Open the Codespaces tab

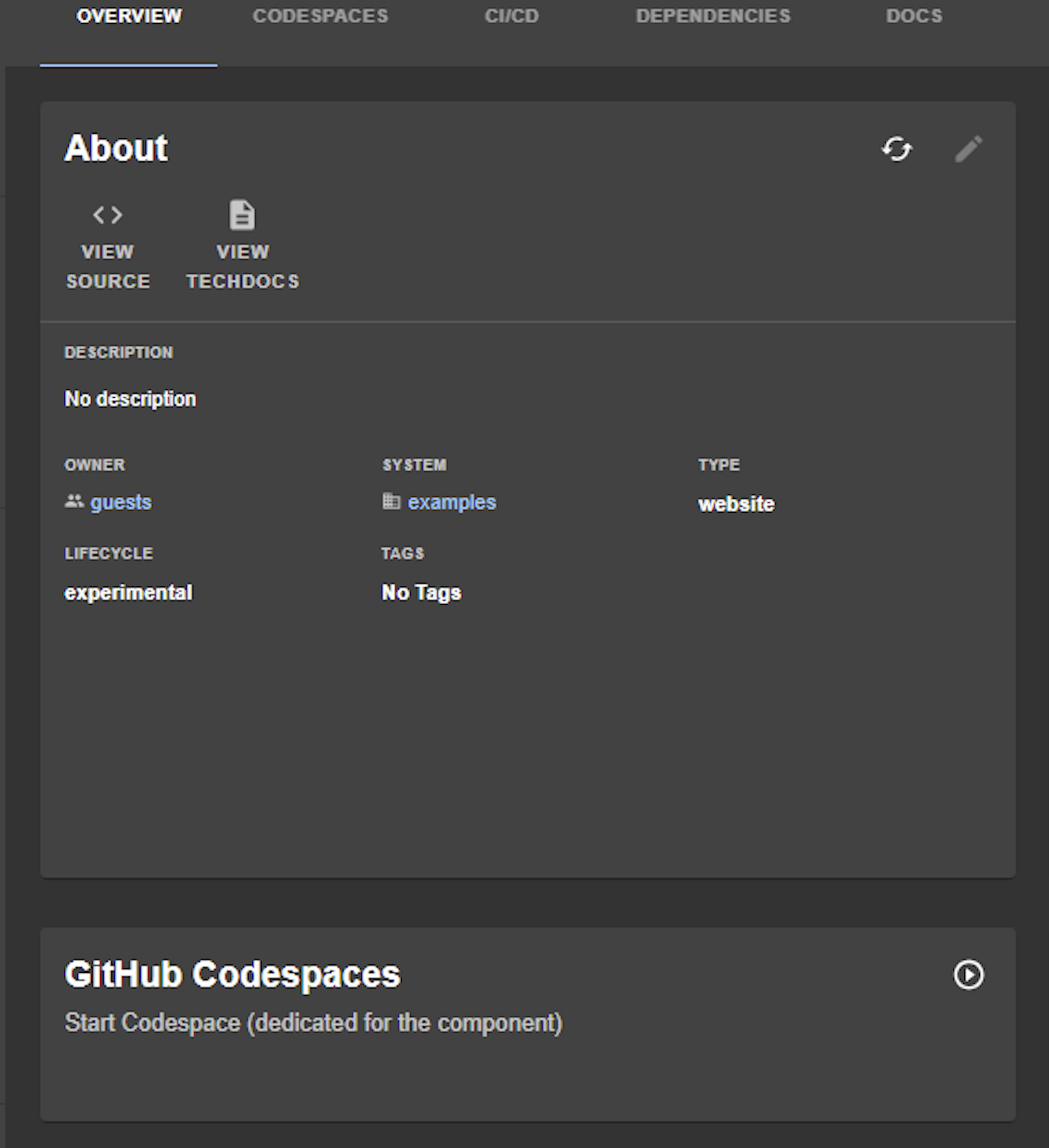(x=320, y=16)
